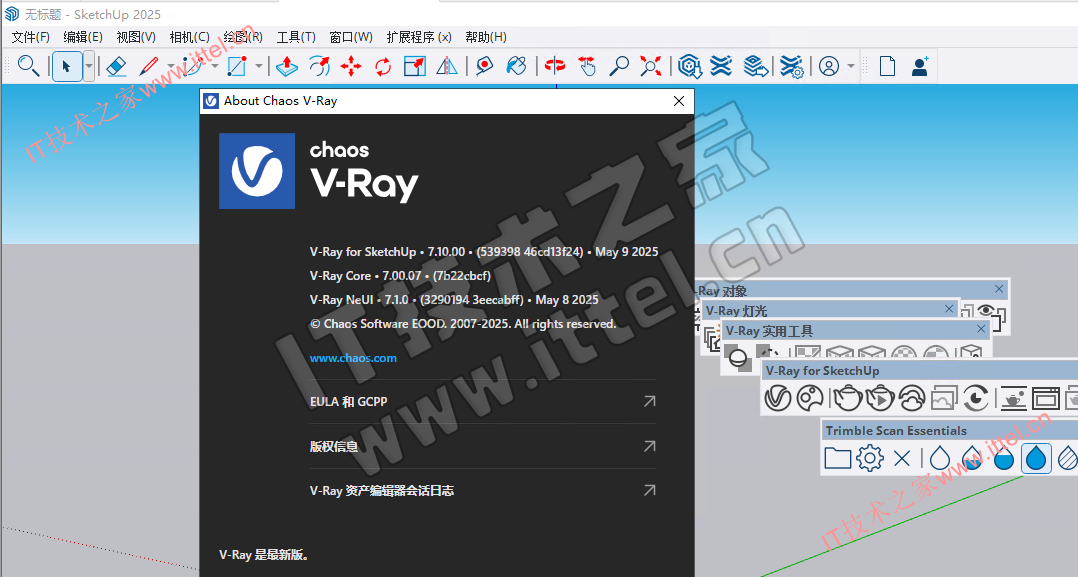The image size is (1078, 577).
Task: Pick the Tape Measure tool
Action: 485,66
